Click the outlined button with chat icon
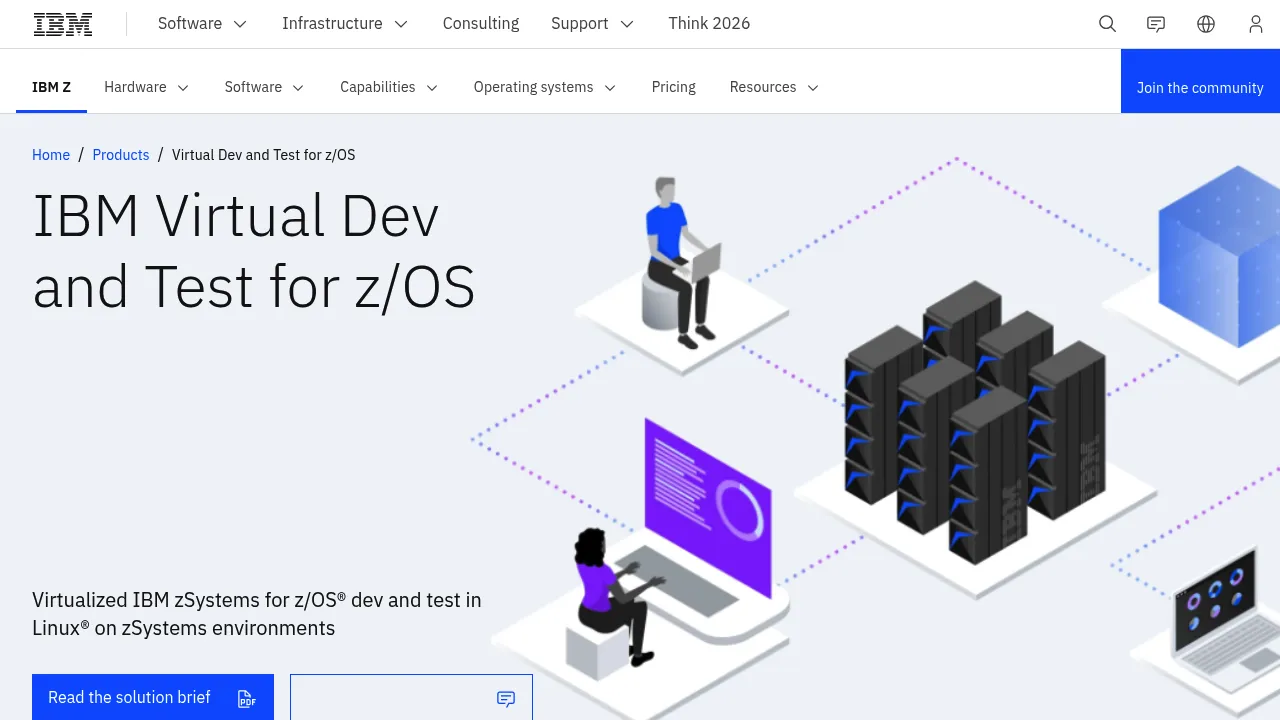 [411, 697]
